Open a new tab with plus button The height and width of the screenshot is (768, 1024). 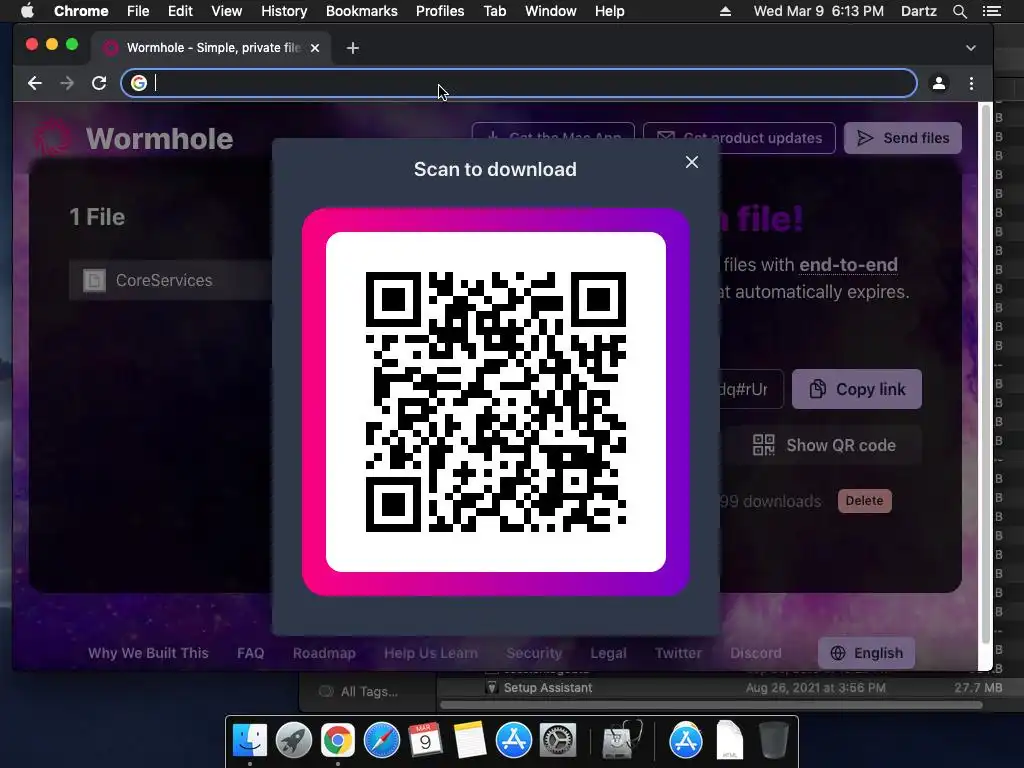click(x=353, y=48)
